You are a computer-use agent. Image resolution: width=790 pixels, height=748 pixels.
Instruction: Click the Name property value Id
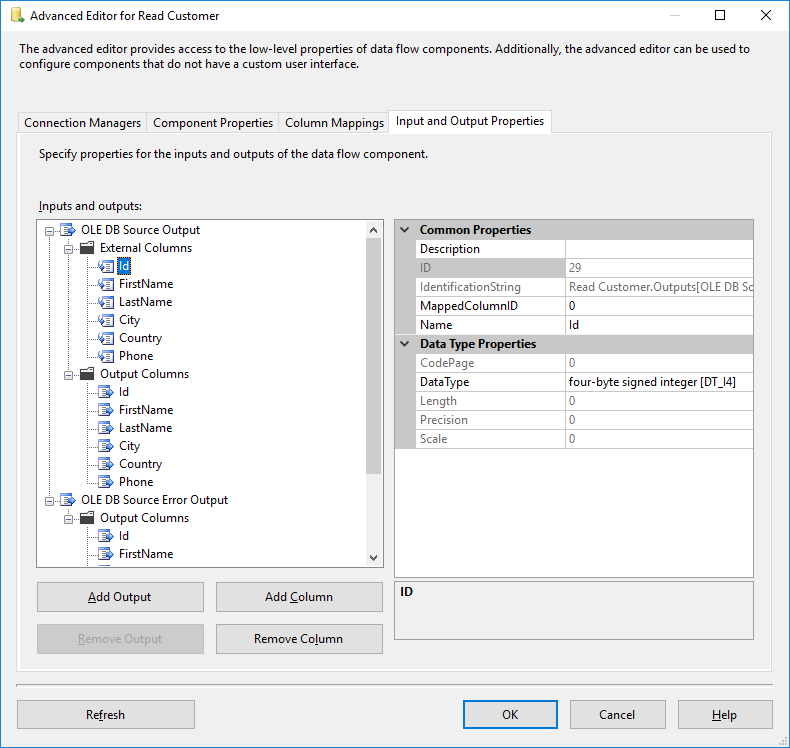(x=659, y=325)
